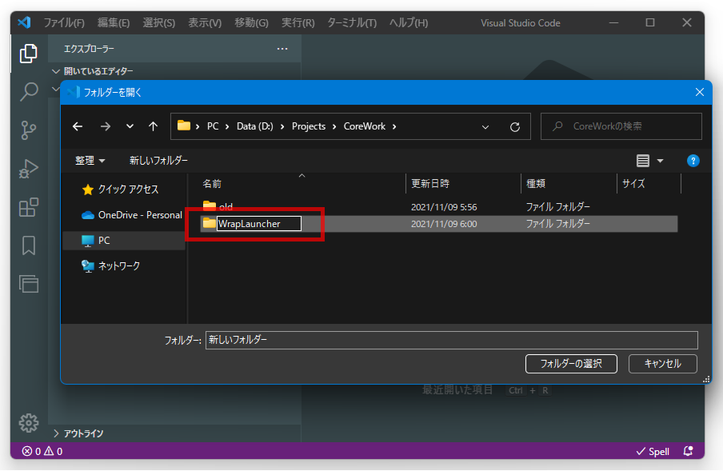Sort by 種類 column header
Screen dimensions: 723x471
click(568, 184)
